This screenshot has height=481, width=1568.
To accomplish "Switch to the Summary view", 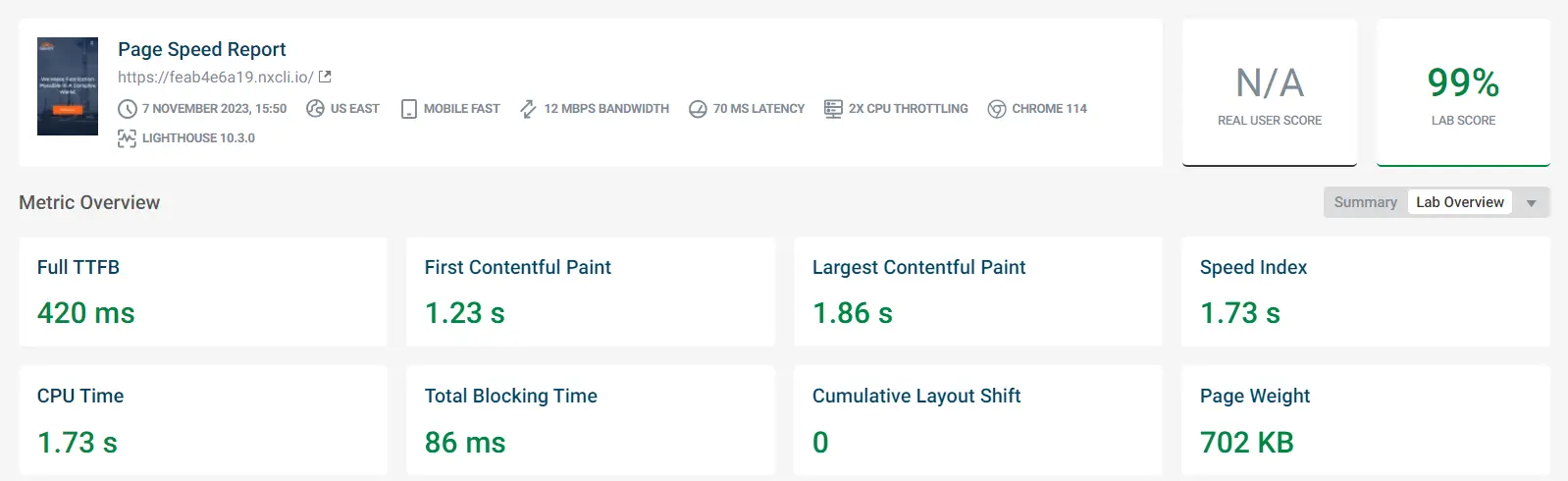I will pyautogui.click(x=1365, y=202).
